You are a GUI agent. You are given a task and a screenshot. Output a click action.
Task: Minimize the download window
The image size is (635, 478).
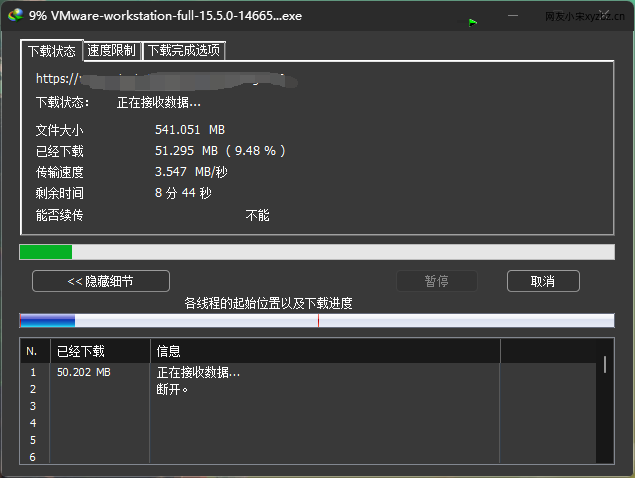coord(513,16)
